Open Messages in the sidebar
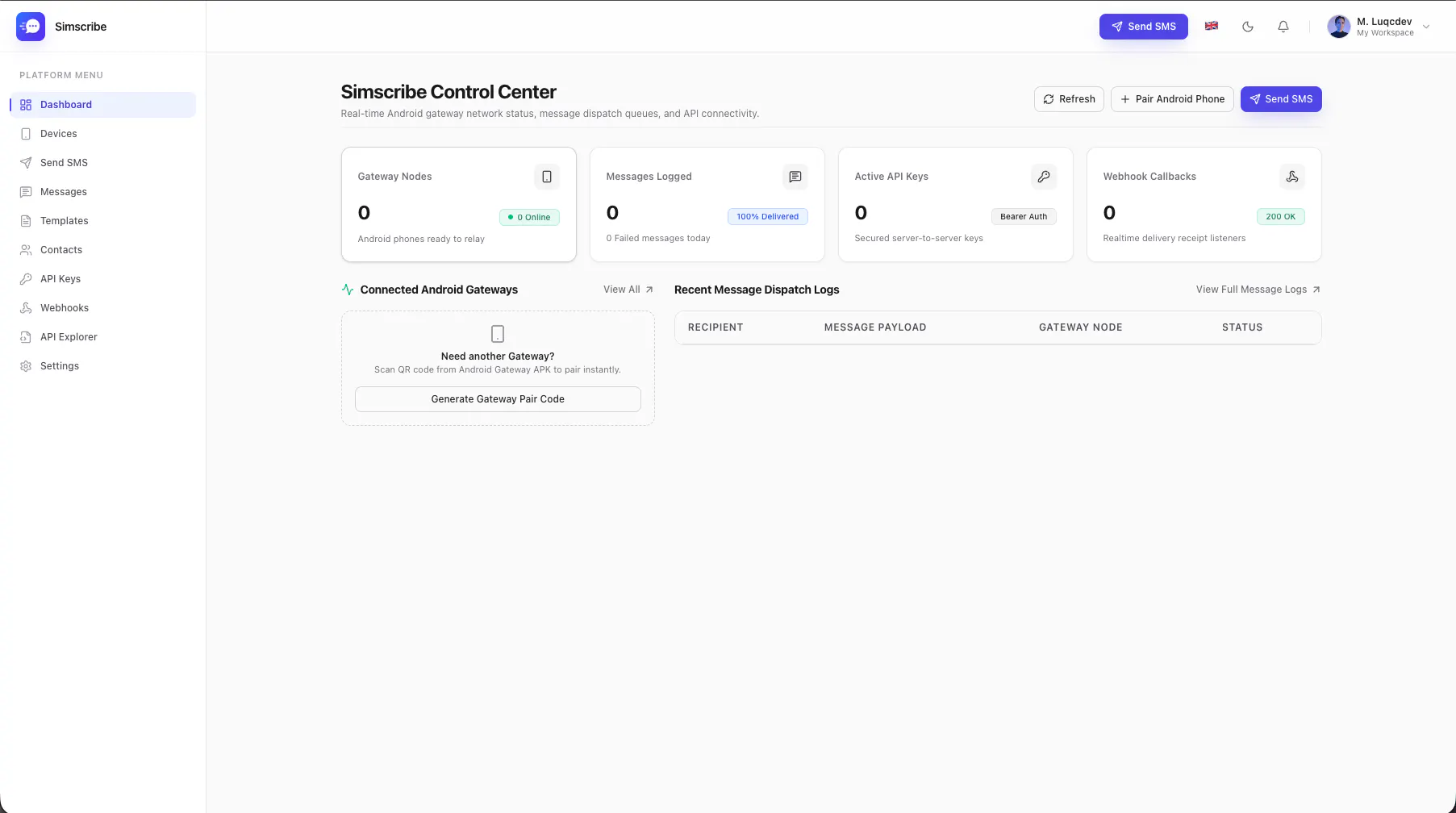The height and width of the screenshot is (813, 1456). [x=102, y=192]
